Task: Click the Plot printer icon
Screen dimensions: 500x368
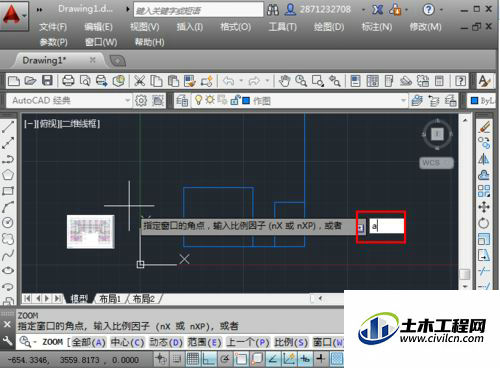Action: click(x=68, y=81)
